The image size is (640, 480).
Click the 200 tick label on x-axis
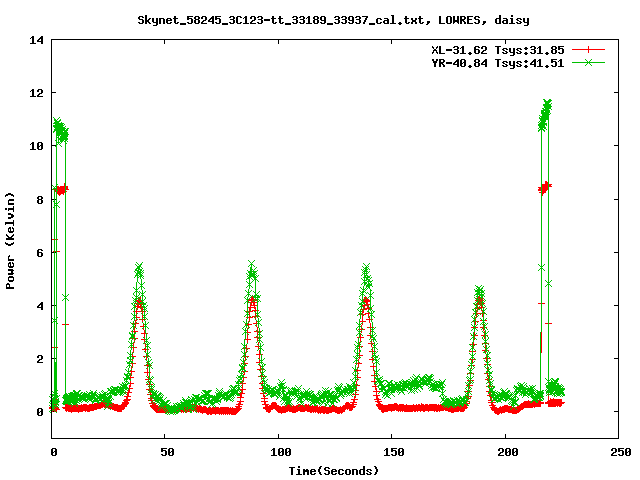click(504, 452)
